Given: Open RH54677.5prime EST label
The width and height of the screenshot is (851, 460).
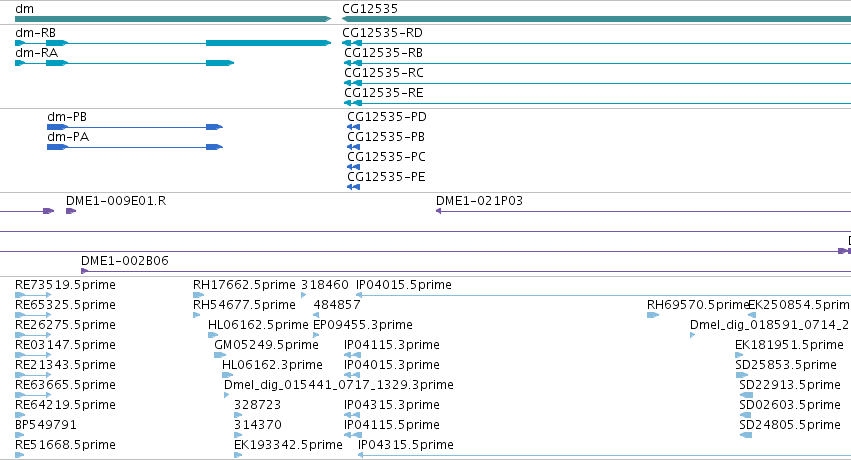Looking at the screenshot, I should (244, 305).
